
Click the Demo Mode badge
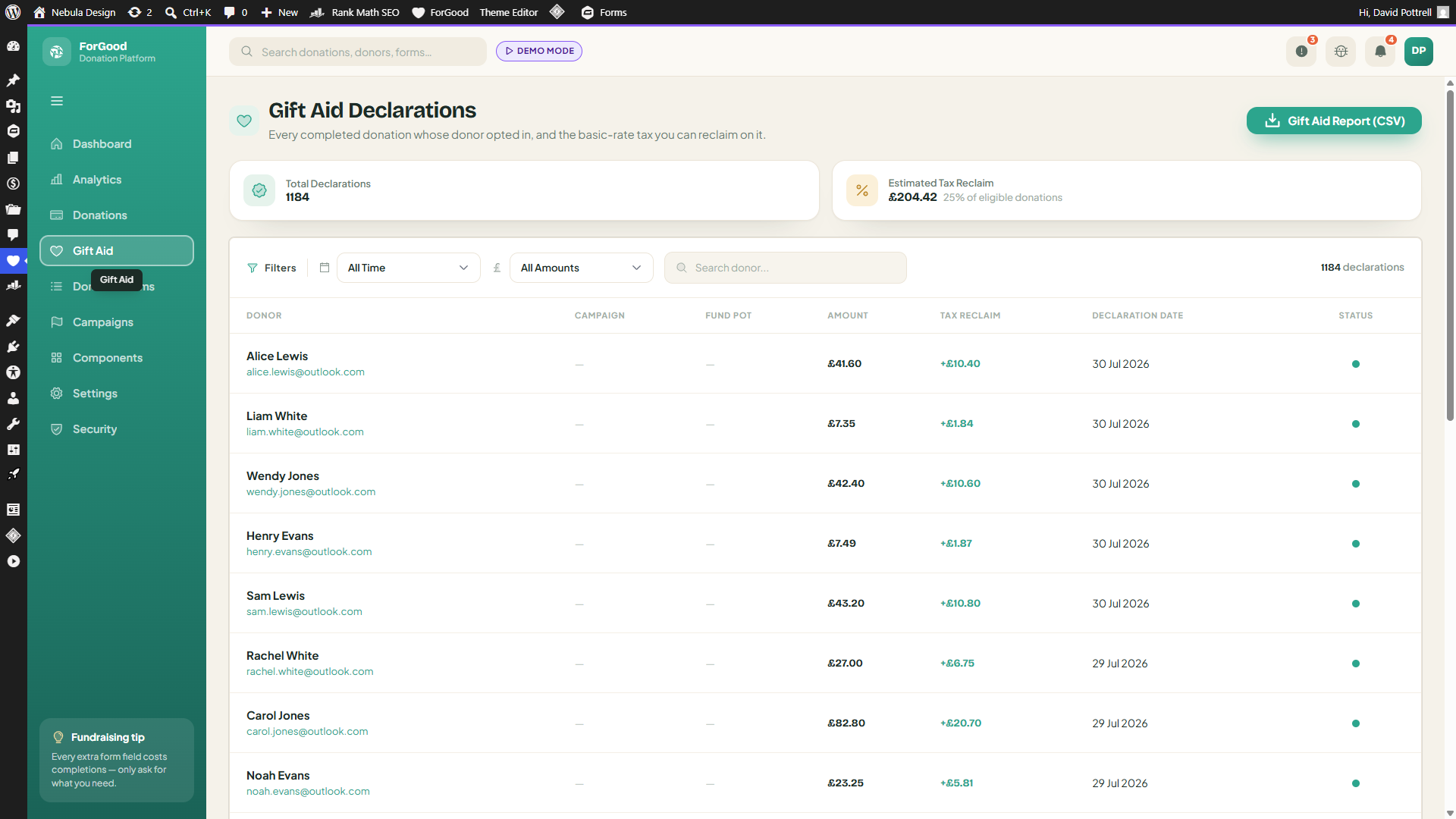click(x=539, y=51)
